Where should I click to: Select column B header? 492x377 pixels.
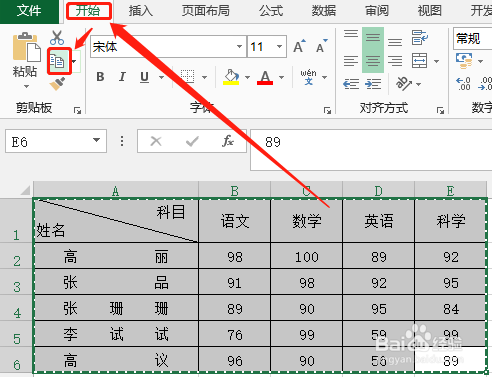[234, 190]
